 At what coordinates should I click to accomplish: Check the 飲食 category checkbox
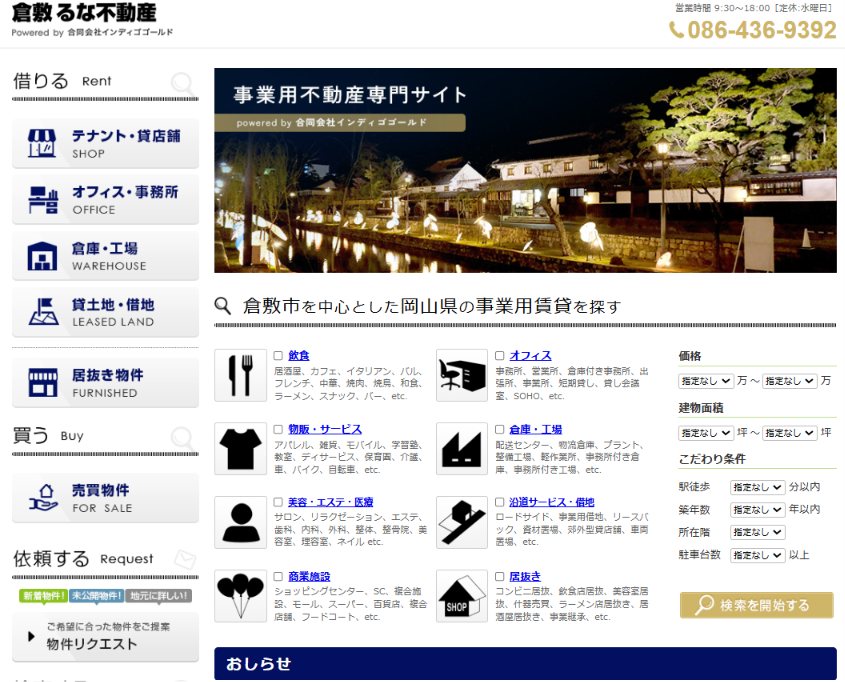coord(278,356)
